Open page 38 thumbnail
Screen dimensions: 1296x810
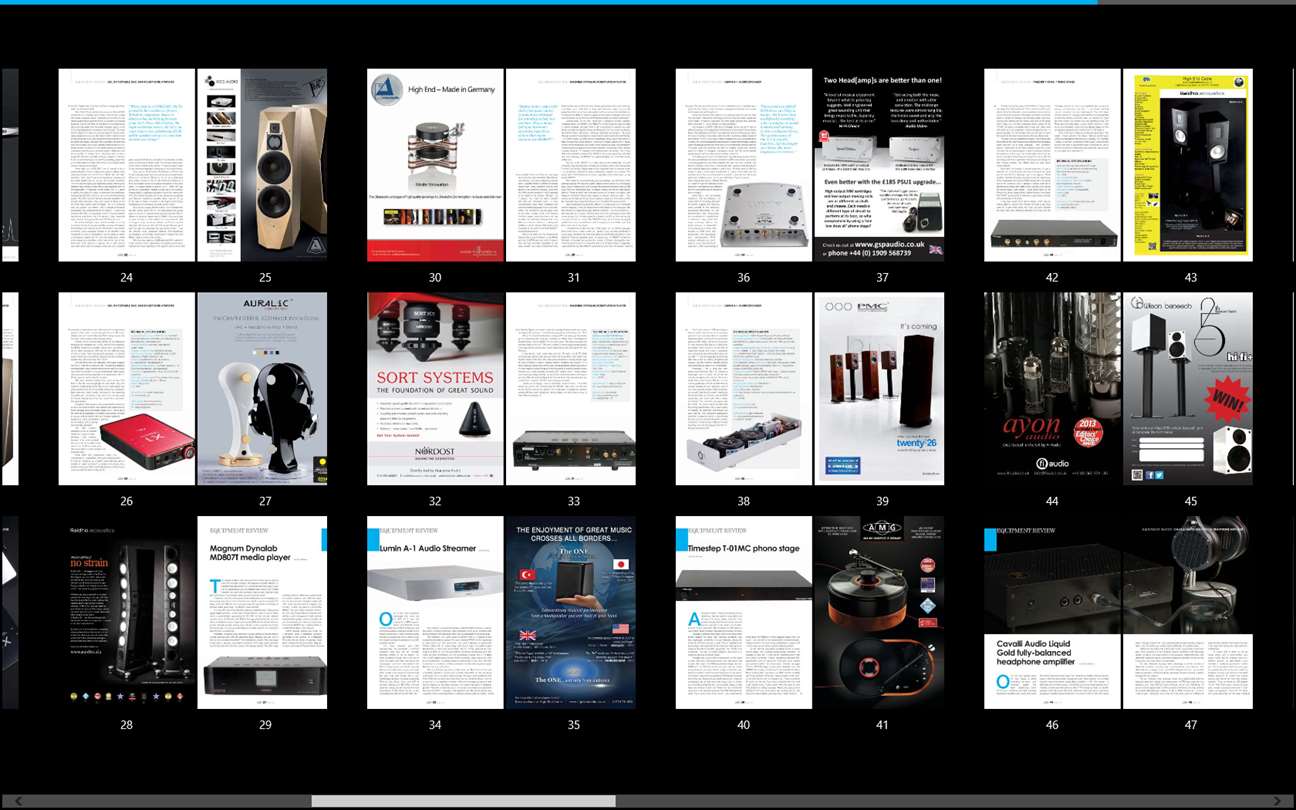pos(744,389)
